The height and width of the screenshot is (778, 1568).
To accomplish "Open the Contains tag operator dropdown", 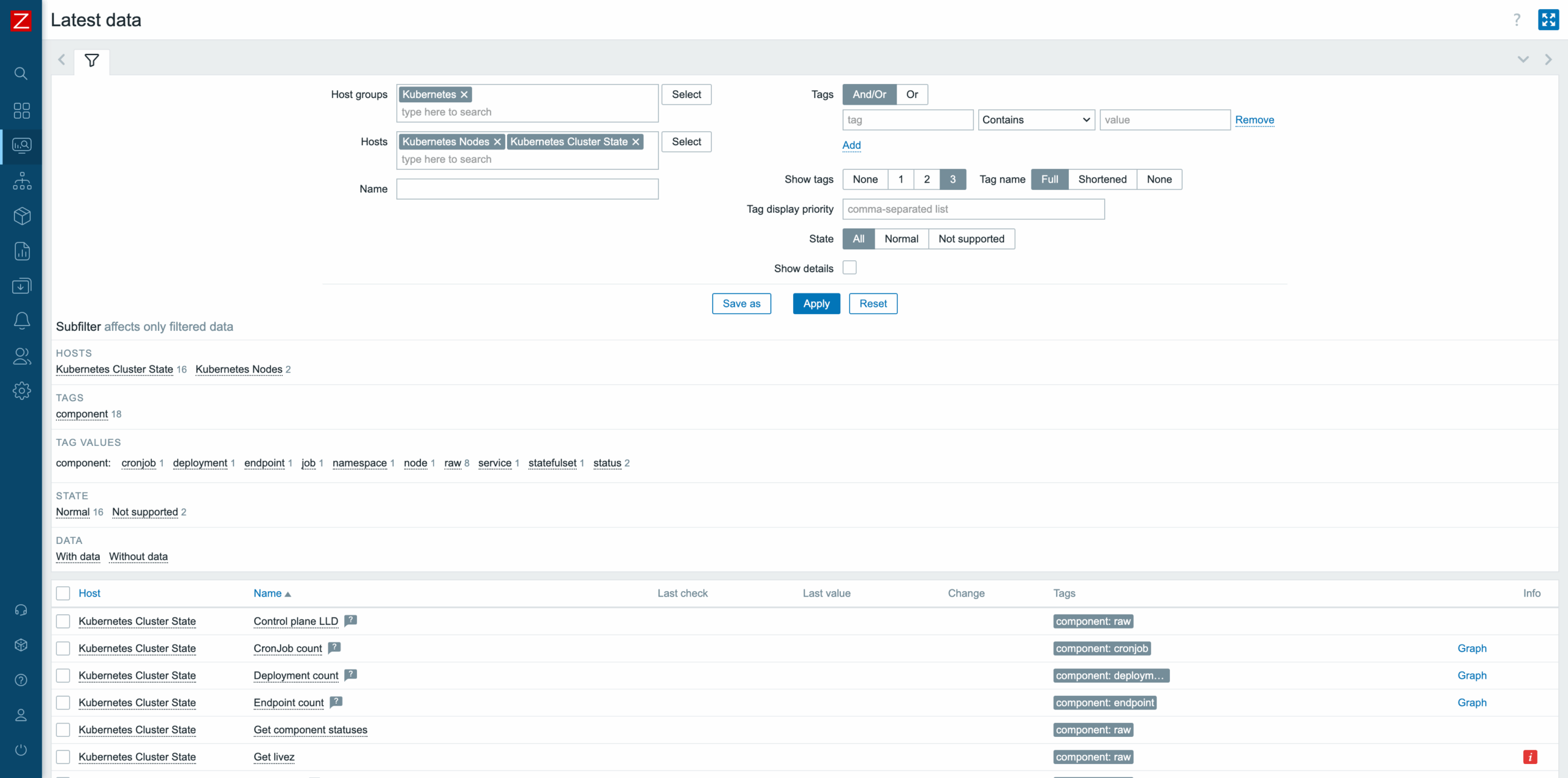I will click(1036, 120).
